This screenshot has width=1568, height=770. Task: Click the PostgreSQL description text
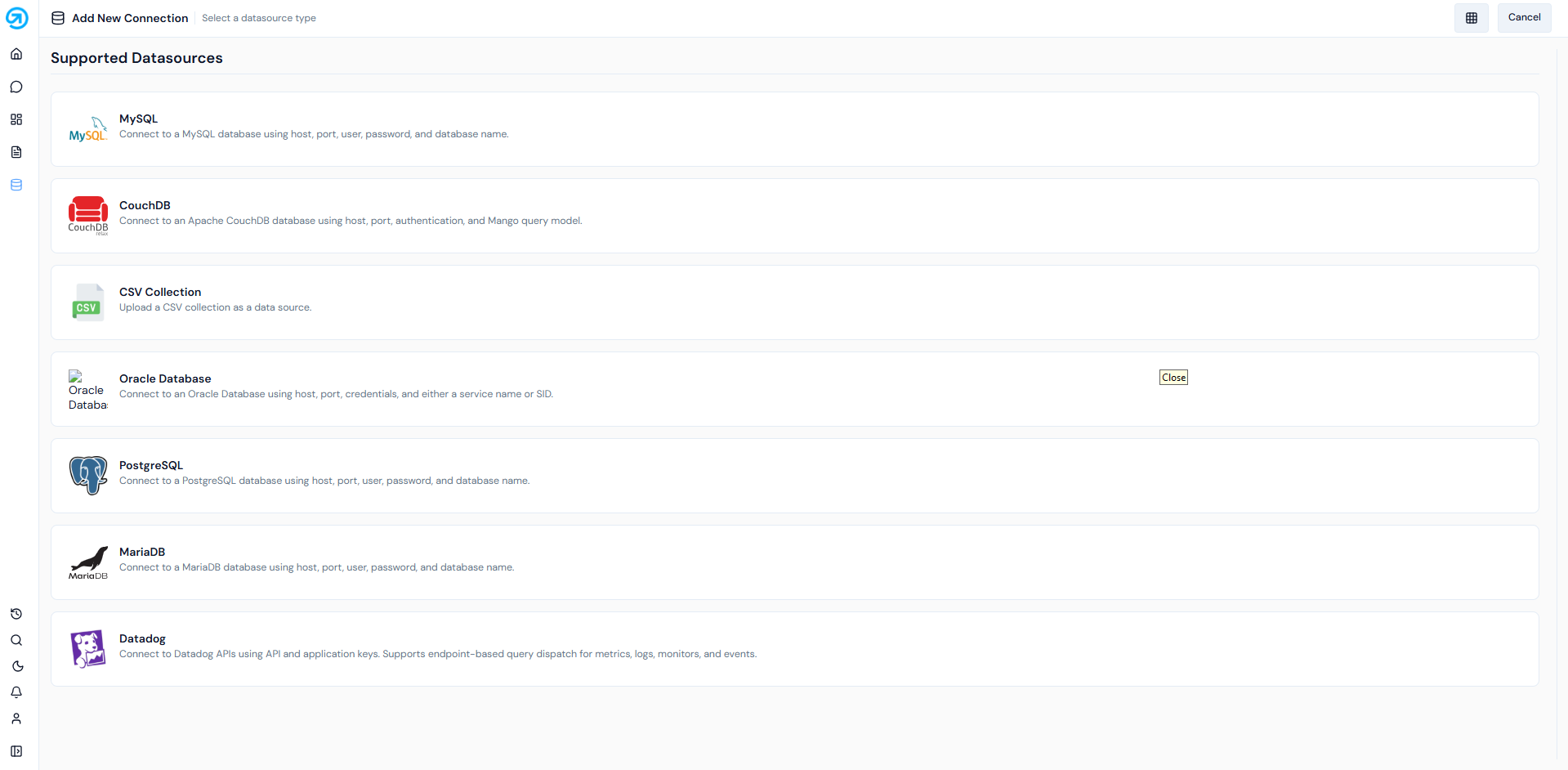[x=324, y=481]
